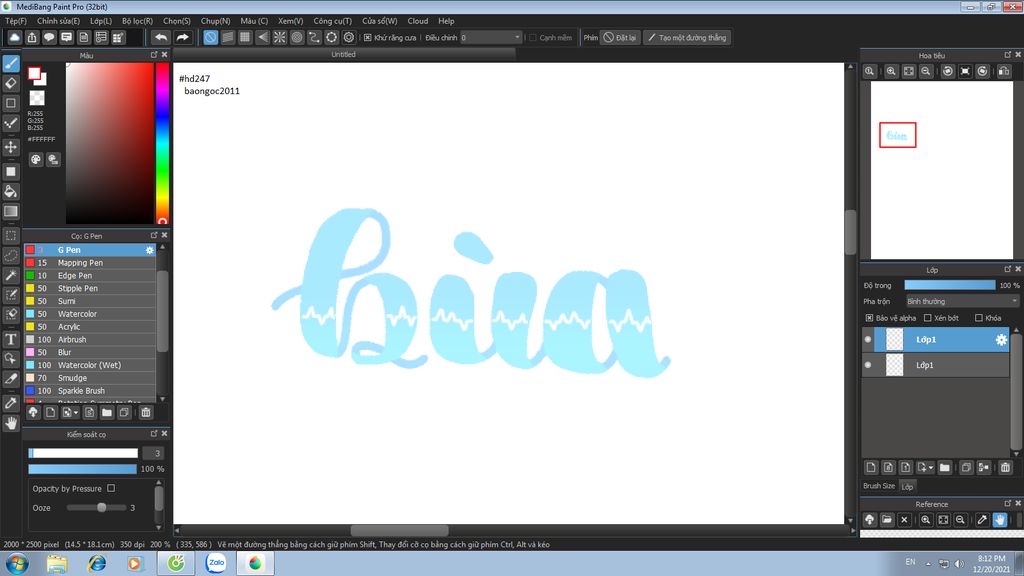Click the Redo arrow in toolbar

182,37
